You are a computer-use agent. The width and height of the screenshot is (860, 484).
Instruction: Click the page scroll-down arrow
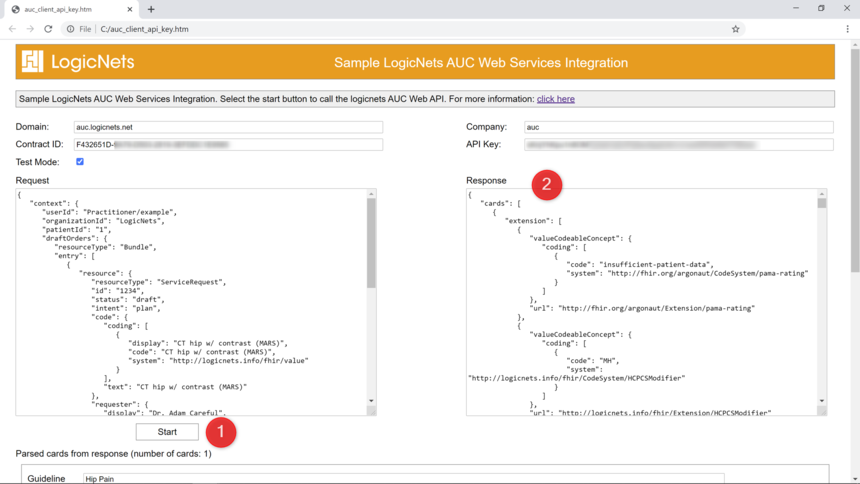855,479
